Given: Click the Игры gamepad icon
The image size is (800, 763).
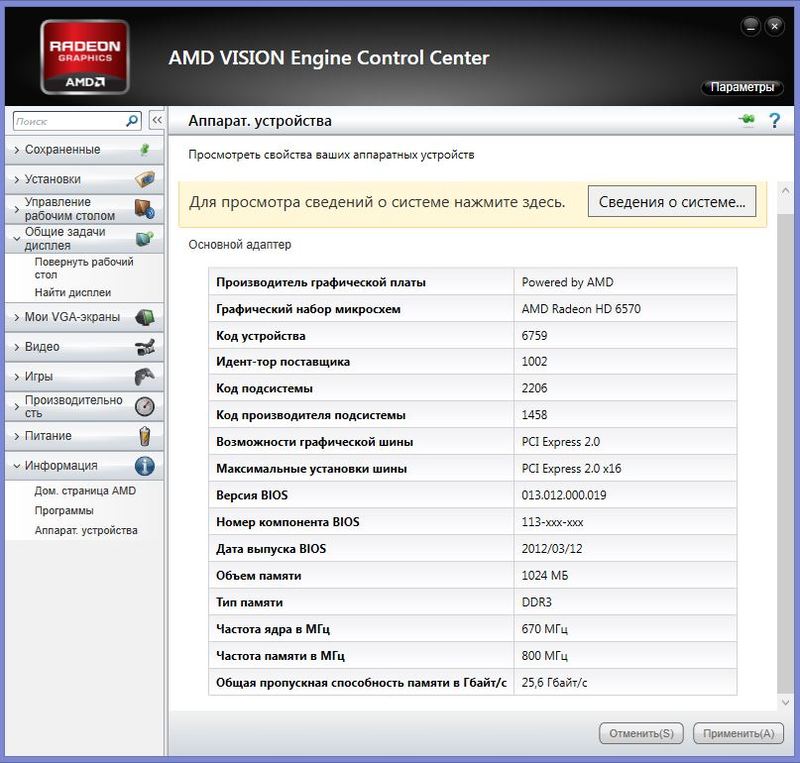Looking at the screenshot, I should [x=145, y=377].
